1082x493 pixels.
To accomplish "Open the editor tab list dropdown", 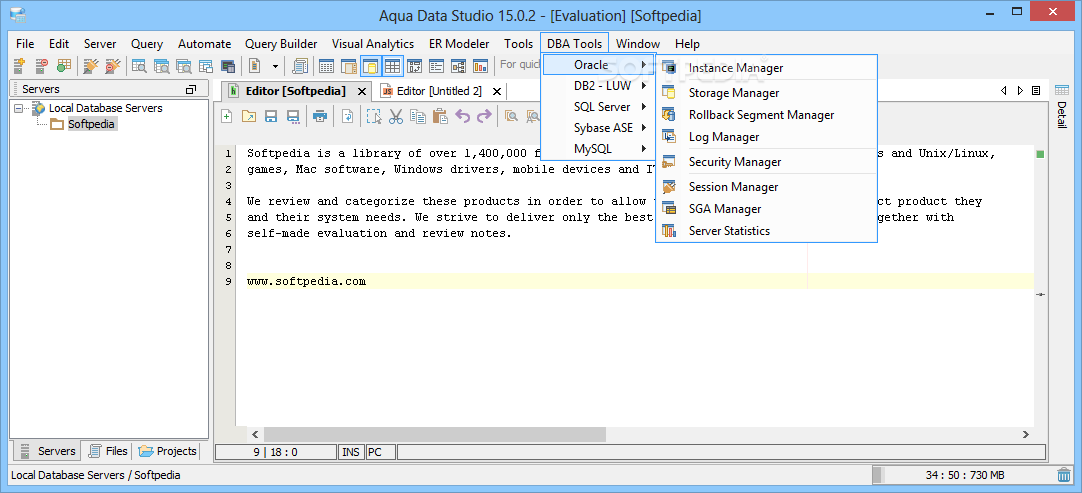I will pyautogui.click(x=1036, y=90).
